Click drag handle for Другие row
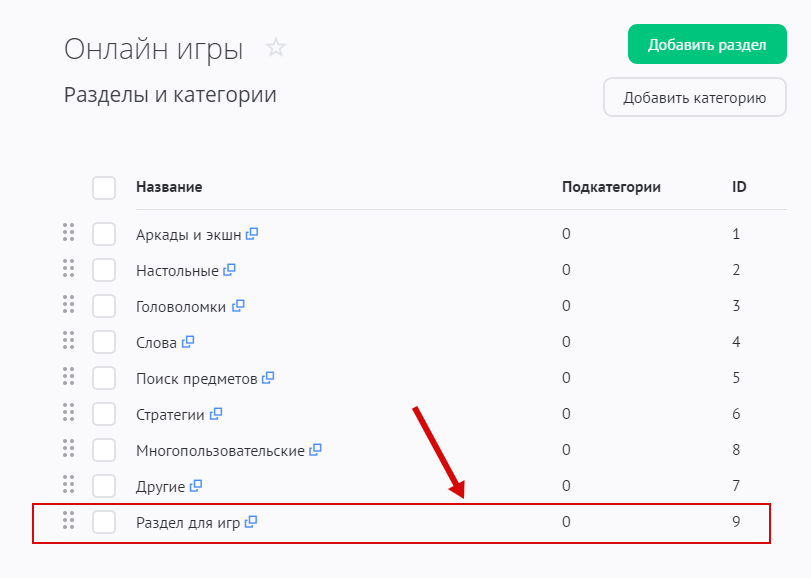 pos(69,484)
